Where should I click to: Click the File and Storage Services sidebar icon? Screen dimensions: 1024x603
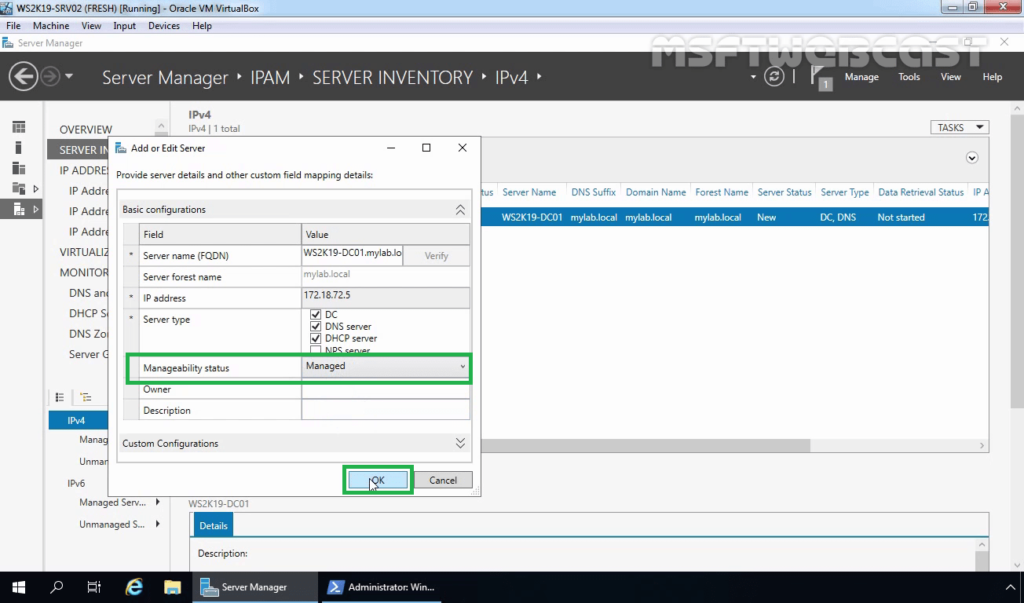pyautogui.click(x=19, y=189)
